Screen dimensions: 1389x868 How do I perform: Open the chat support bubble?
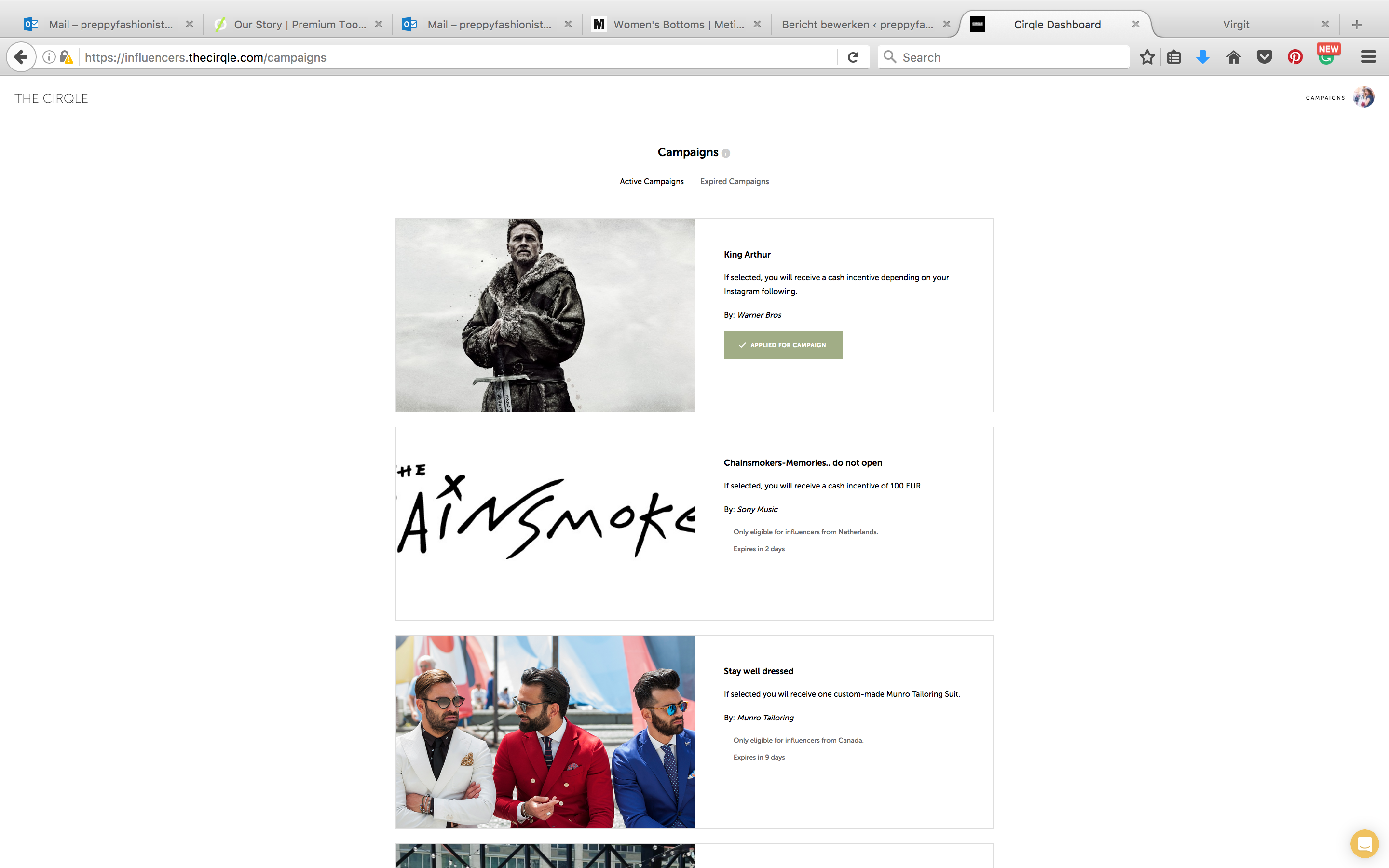[1364, 844]
